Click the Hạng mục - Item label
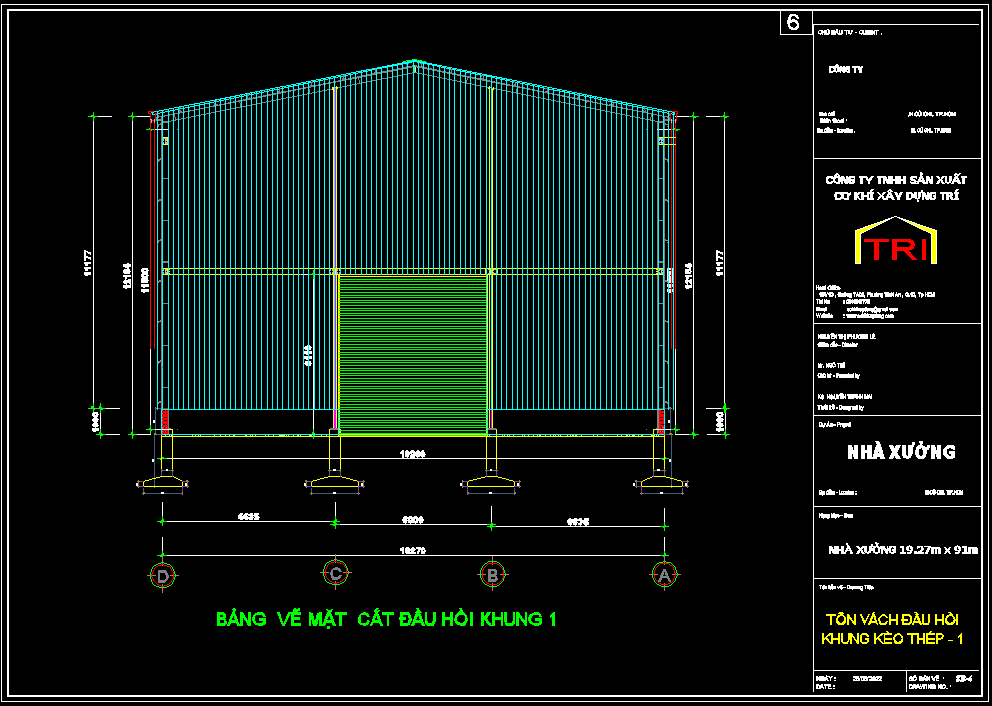992x706 pixels. [836, 516]
